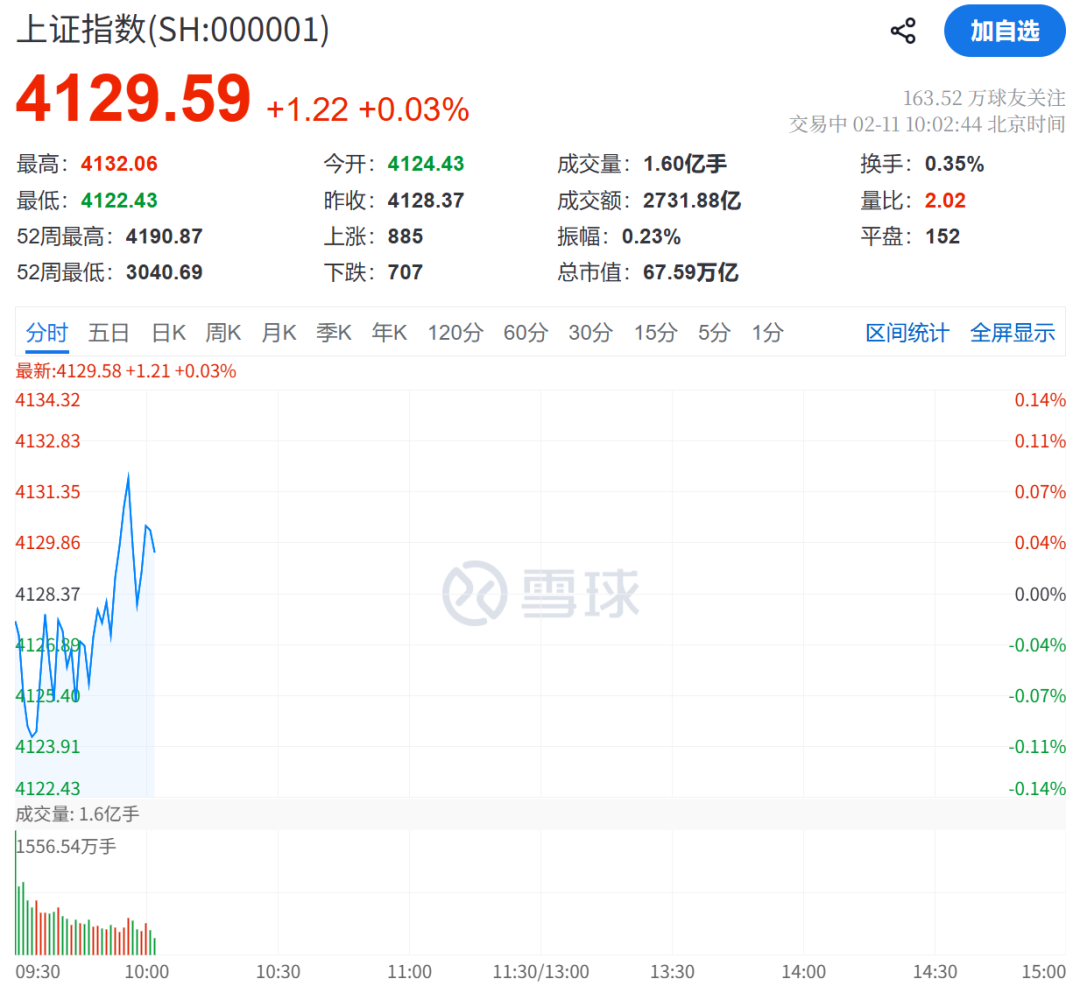Switch to the 15分 chart tab
Viewport: 1080px width, 993px height.
pos(655,333)
